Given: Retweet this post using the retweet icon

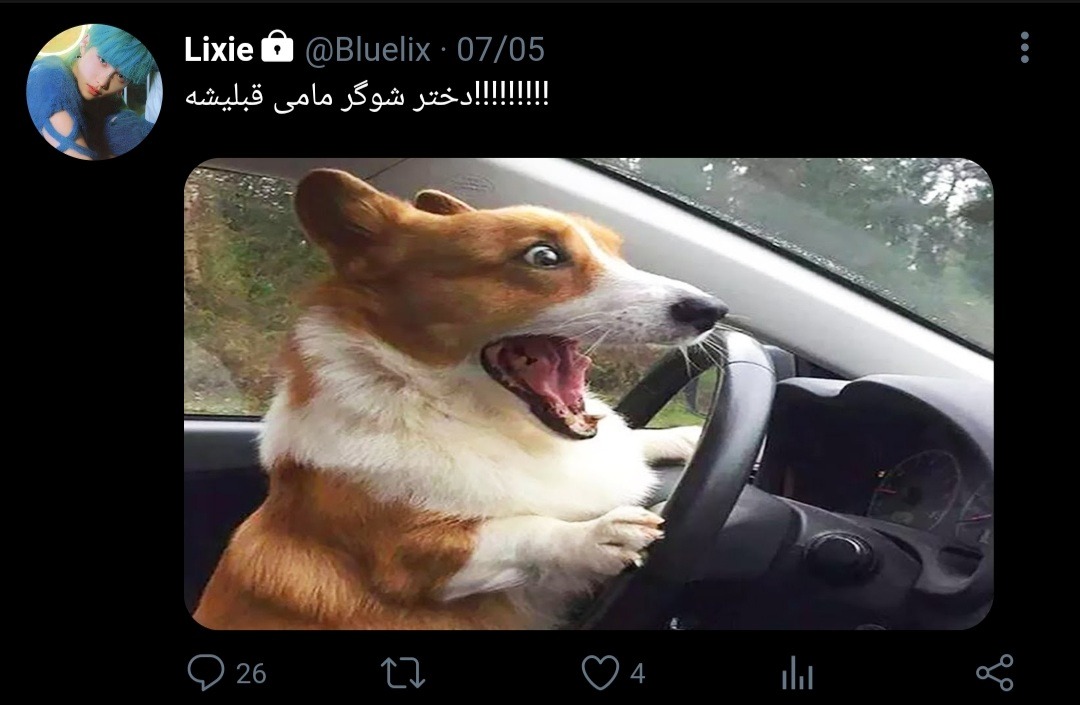Looking at the screenshot, I should tap(403, 673).
